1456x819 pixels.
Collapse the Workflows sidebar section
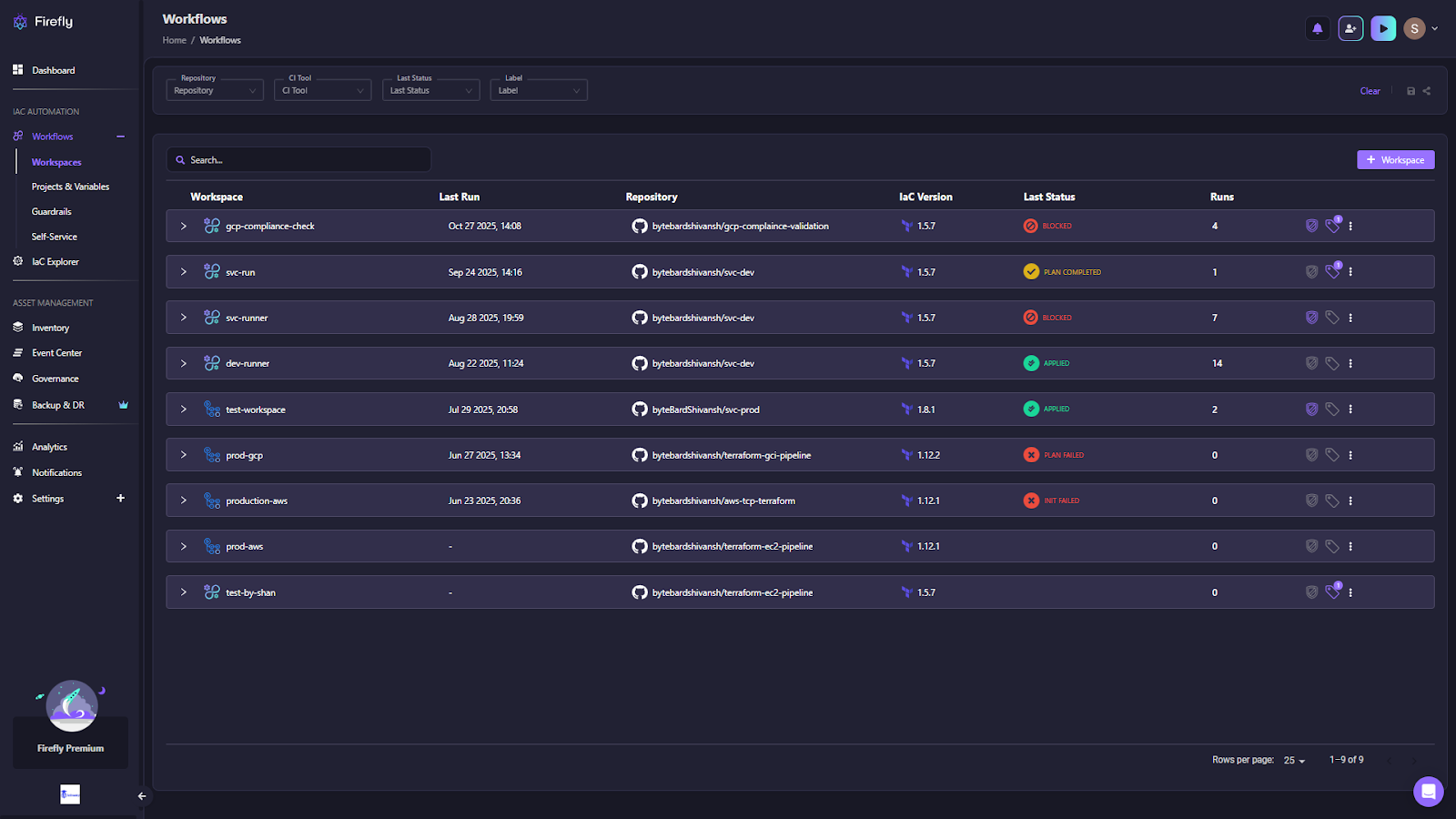click(120, 136)
